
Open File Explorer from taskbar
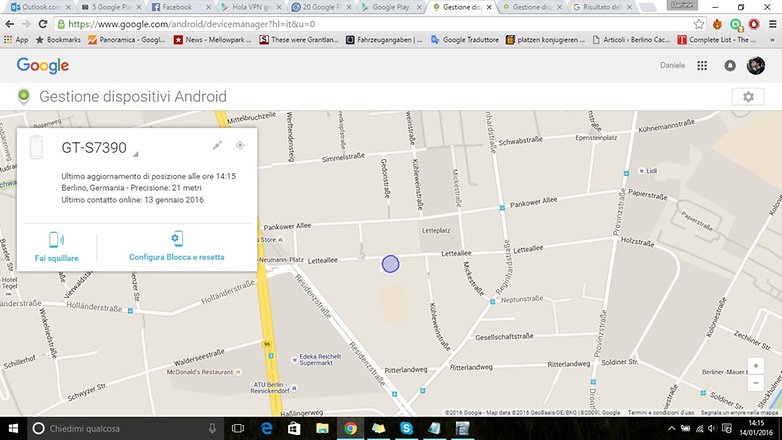[322, 429]
